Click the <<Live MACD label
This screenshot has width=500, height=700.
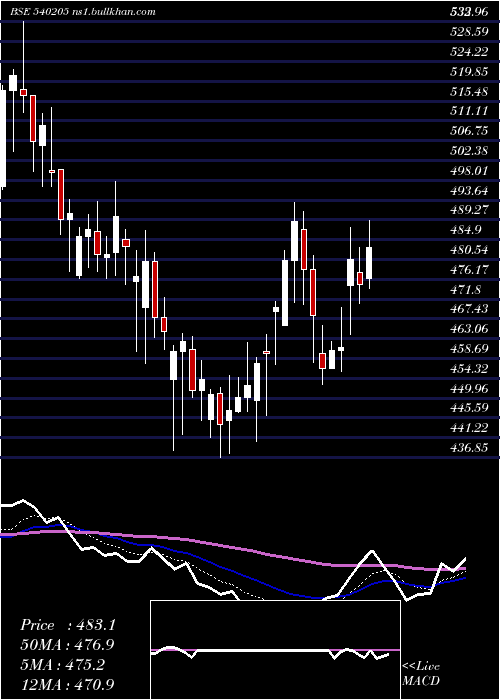tap(421, 674)
